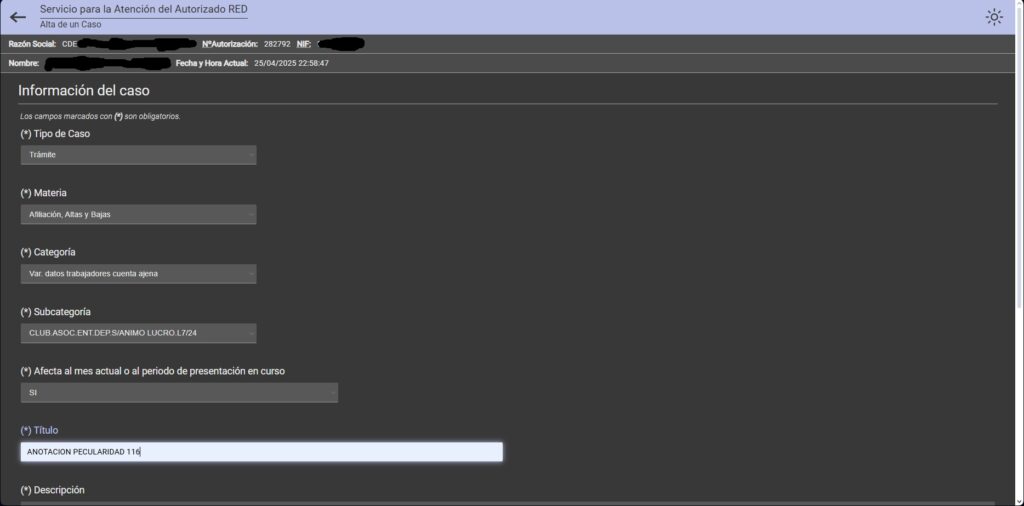Expand the Subcategoría dropdown
Image resolution: width=1024 pixels, height=506 pixels.
tap(138, 332)
